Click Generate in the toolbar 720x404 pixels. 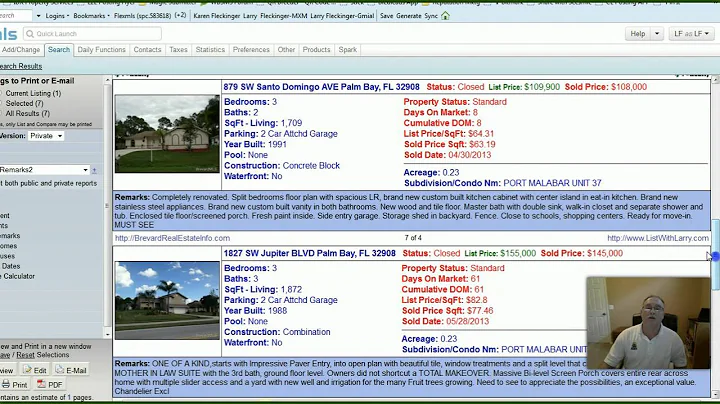pyautogui.click(x=409, y=16)
